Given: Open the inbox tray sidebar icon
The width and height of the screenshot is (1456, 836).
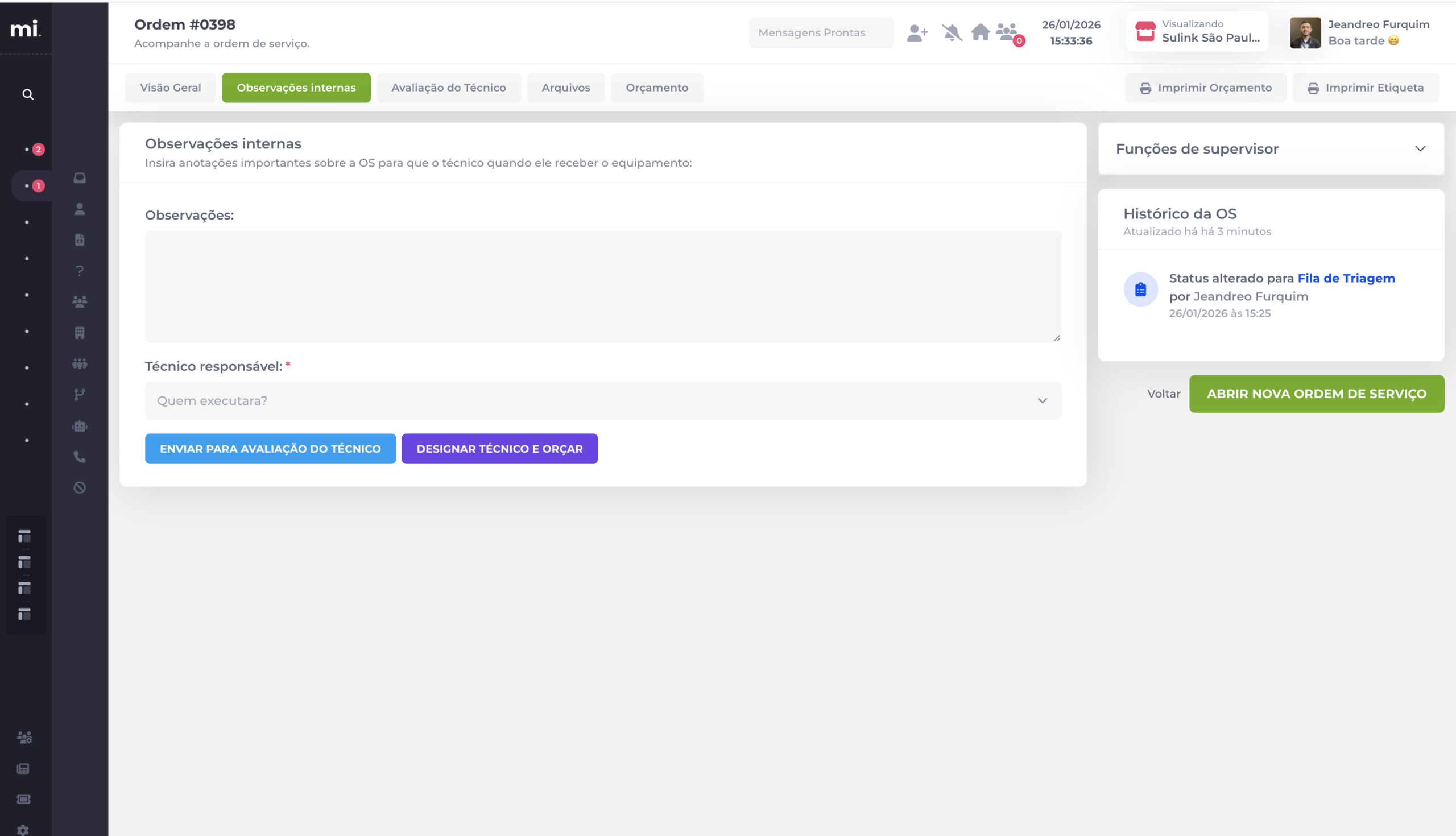Looking at the screenshot, I should point(80,178).
